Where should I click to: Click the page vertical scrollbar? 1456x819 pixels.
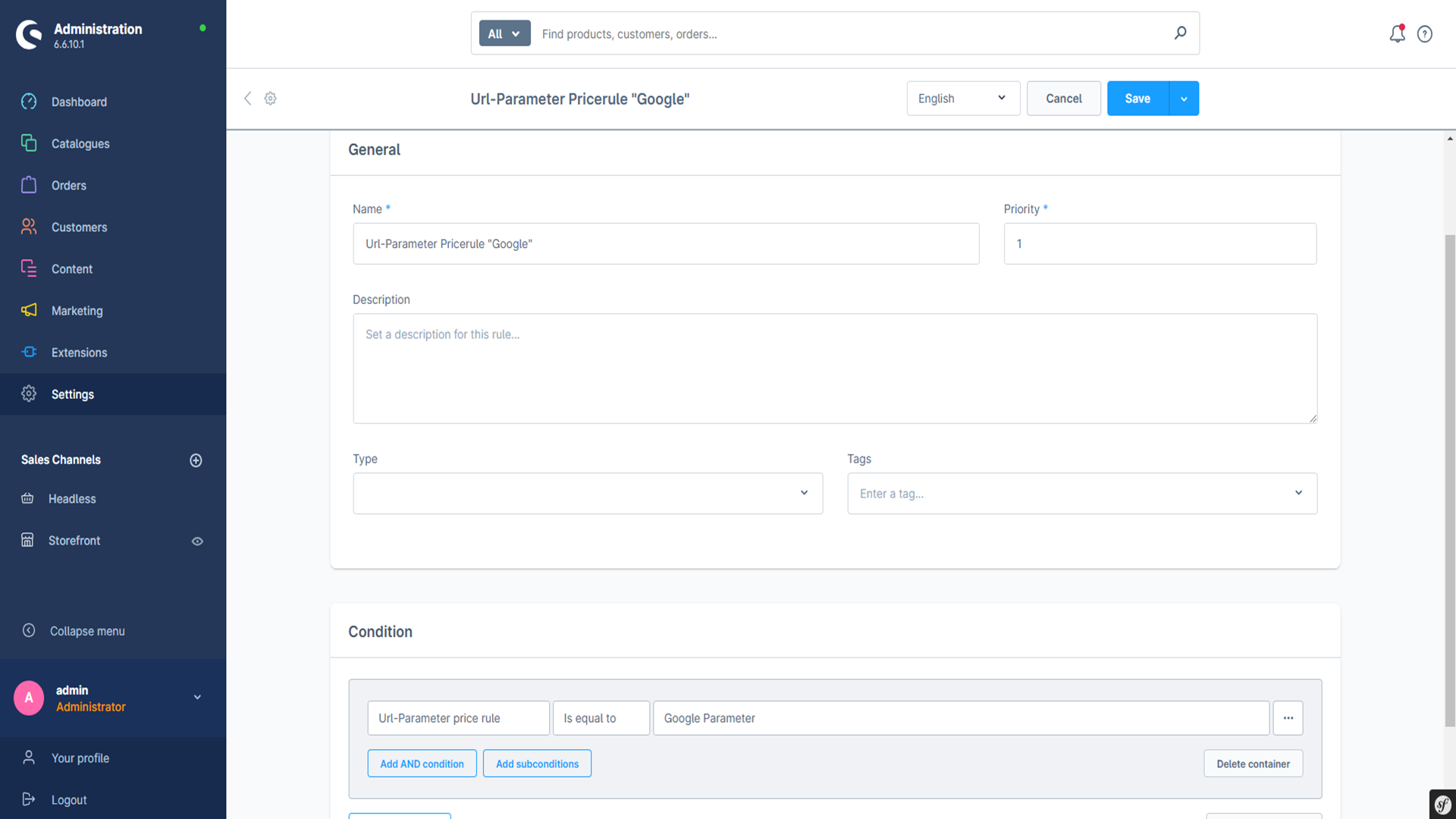tap(1450, 481)
